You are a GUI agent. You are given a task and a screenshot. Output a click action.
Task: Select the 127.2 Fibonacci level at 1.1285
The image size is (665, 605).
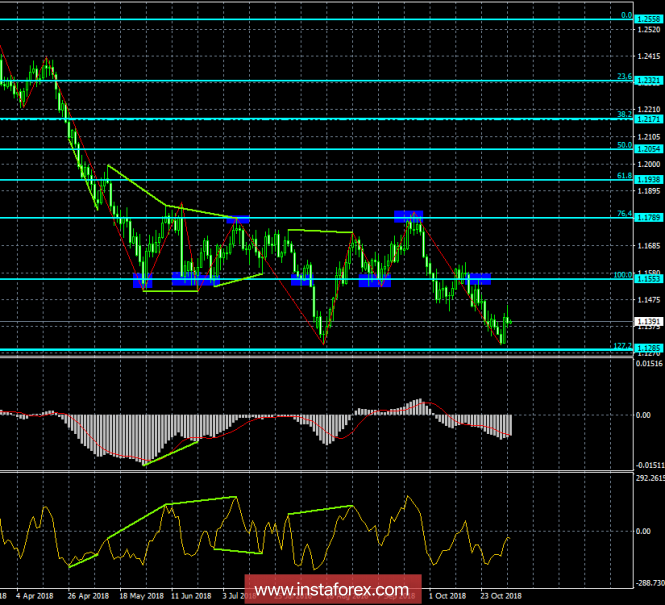coord(646,348)
